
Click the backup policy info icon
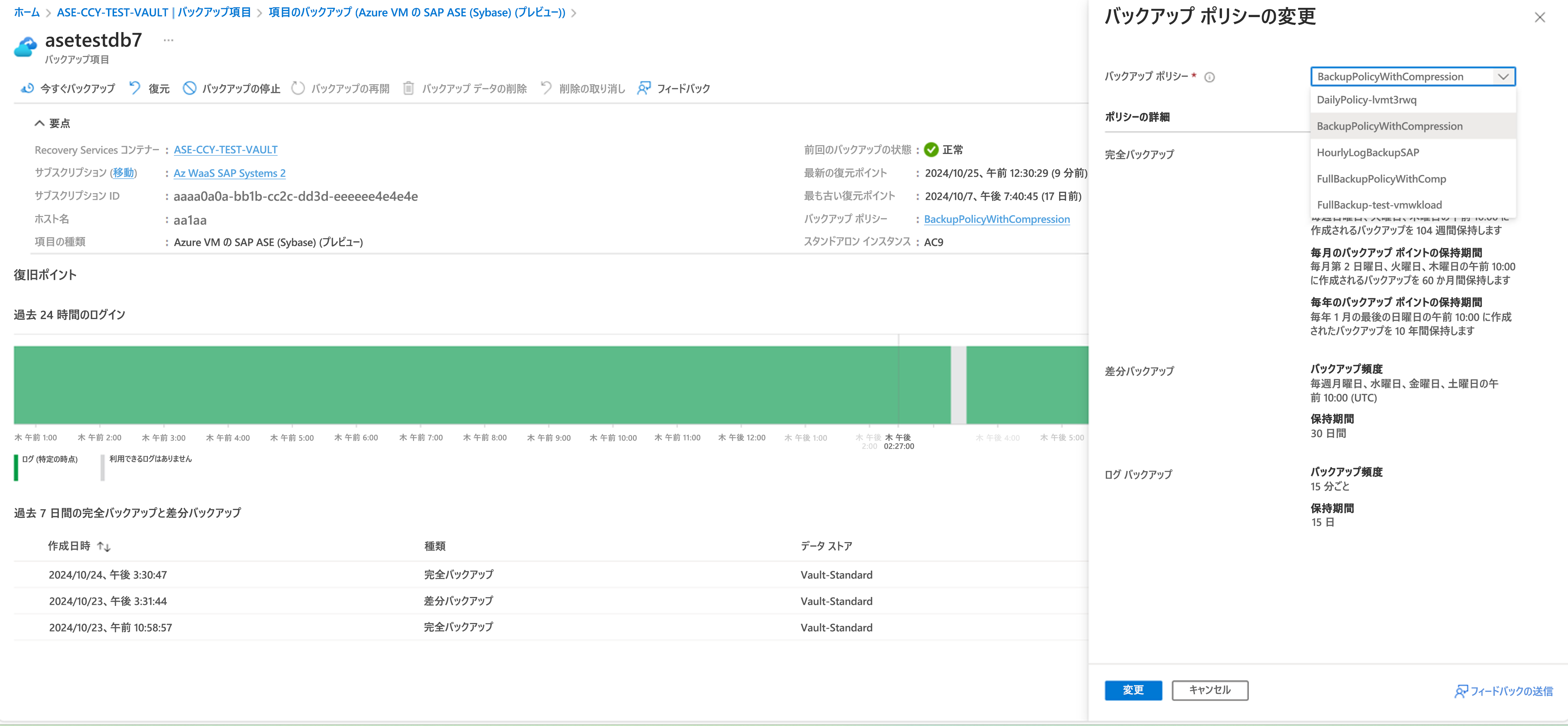click(x=1209, y=77)
